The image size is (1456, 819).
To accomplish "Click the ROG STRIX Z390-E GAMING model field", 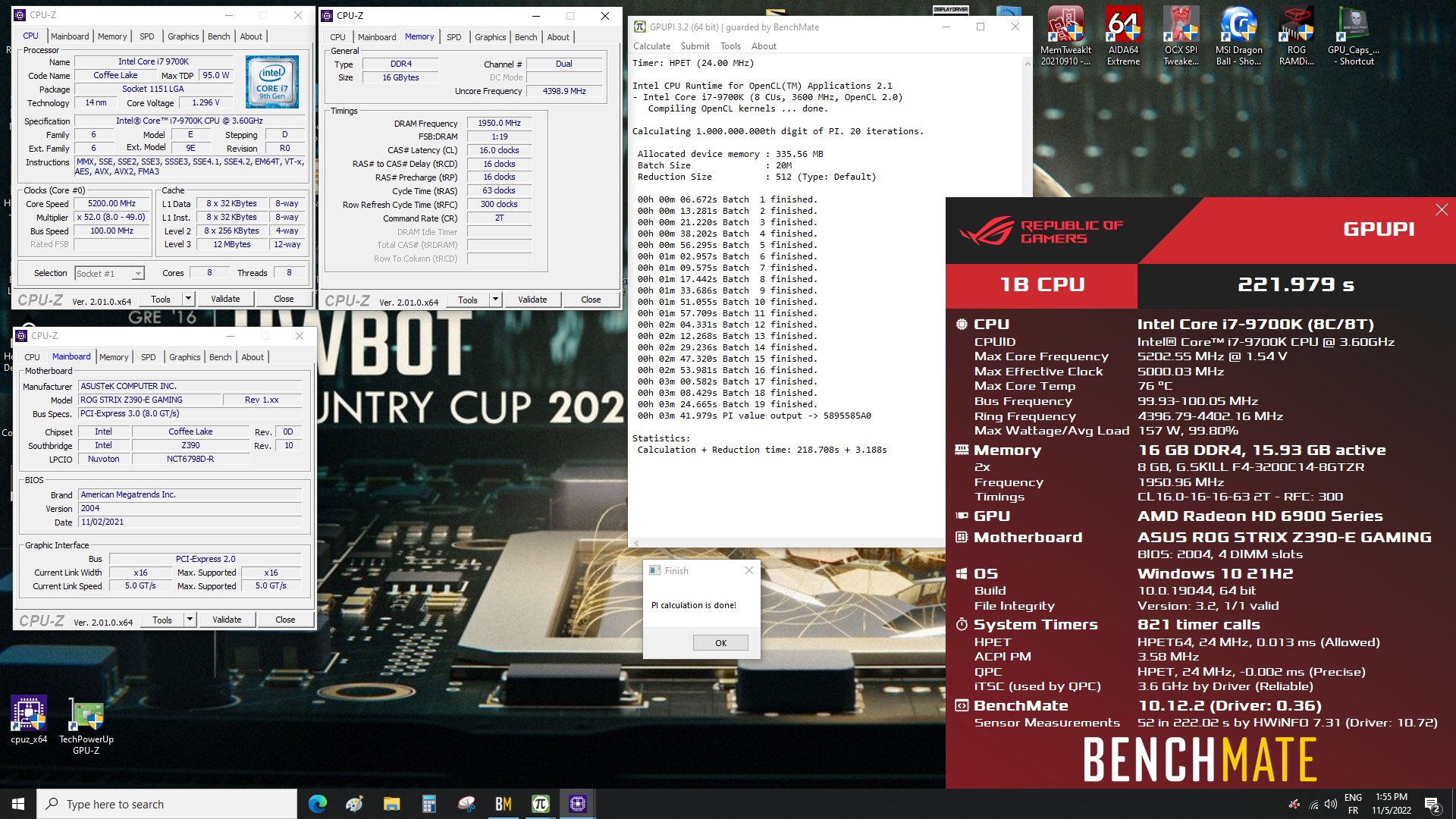I will 149,400.
